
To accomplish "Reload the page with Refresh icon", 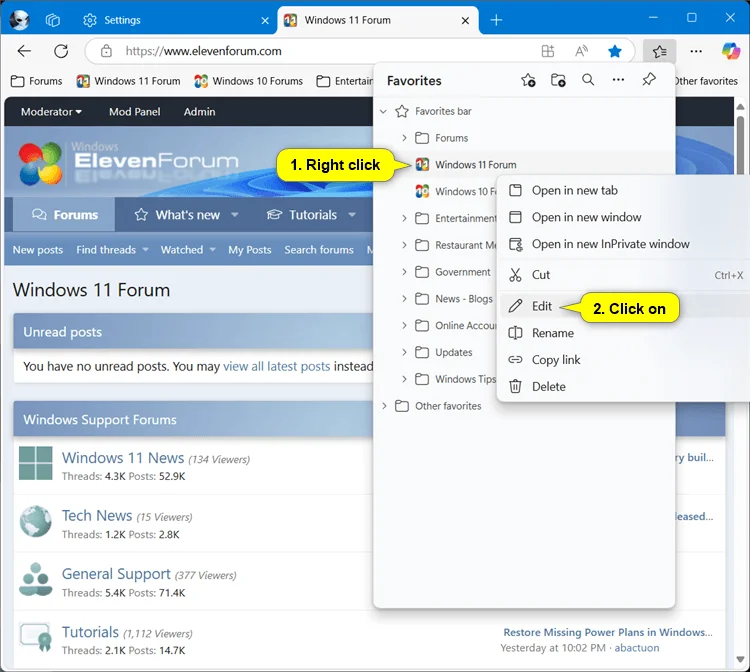I will coord(61,51).
